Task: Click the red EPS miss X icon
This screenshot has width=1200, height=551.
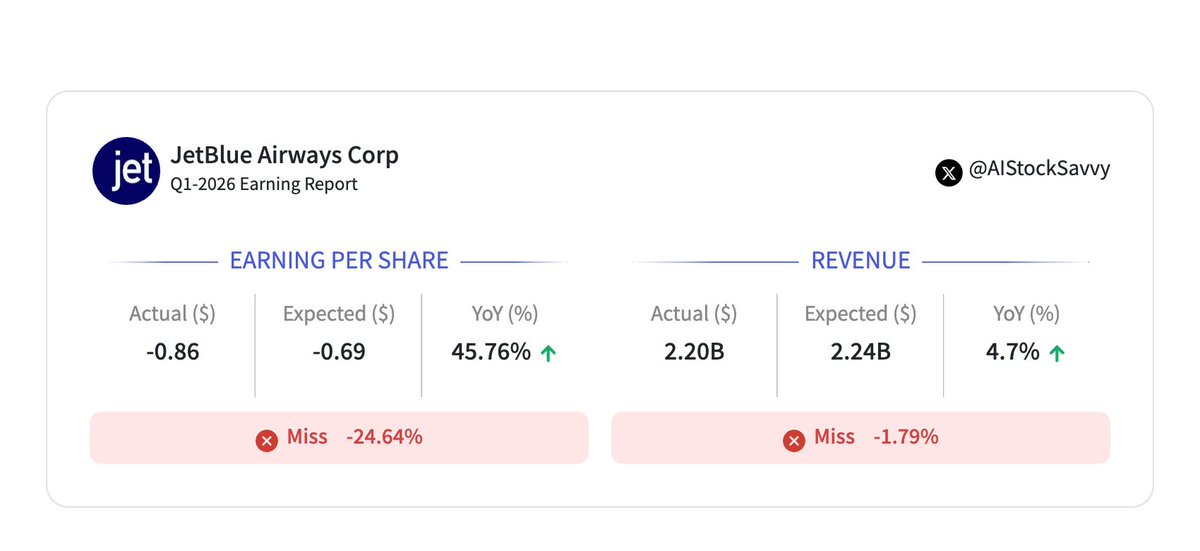Action: click(266, 440)
